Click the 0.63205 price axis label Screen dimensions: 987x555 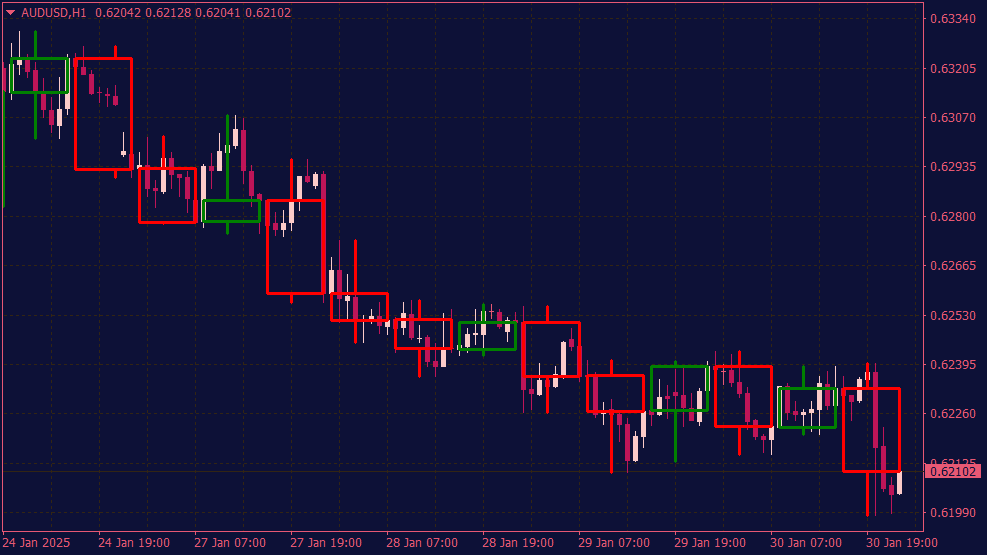[953, 69]
